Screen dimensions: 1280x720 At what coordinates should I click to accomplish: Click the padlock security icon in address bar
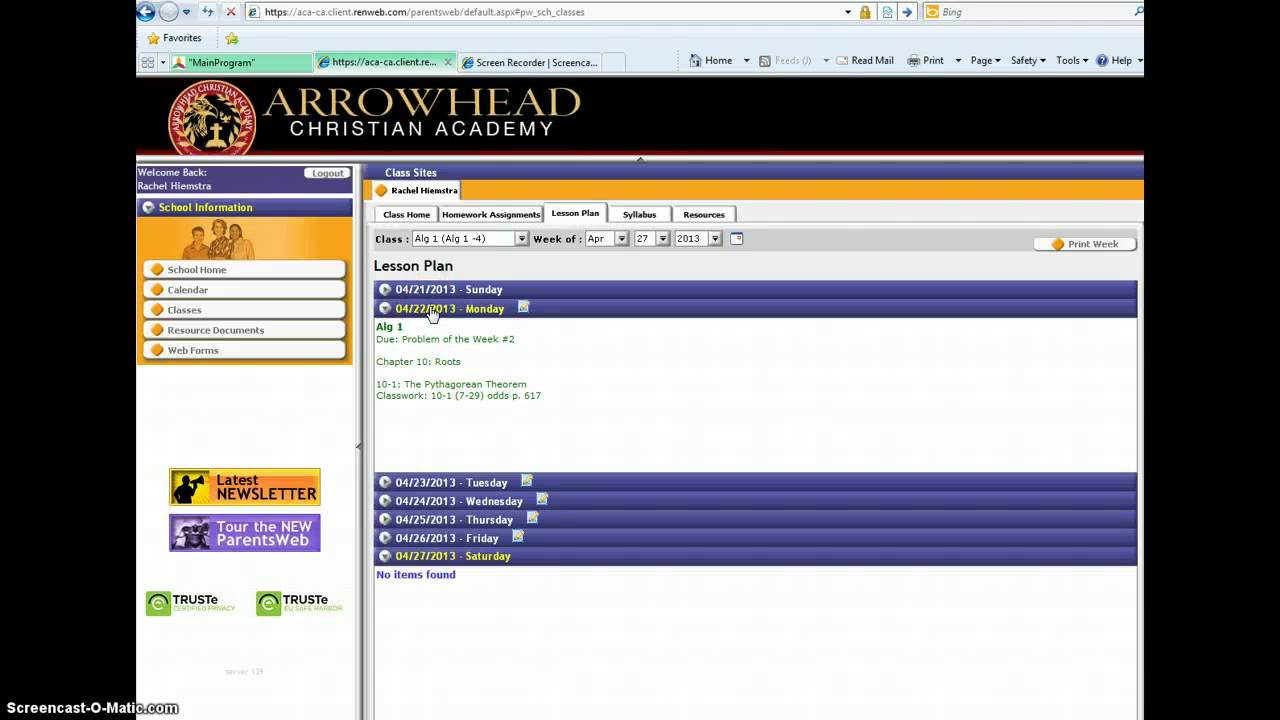coord(865,12)
